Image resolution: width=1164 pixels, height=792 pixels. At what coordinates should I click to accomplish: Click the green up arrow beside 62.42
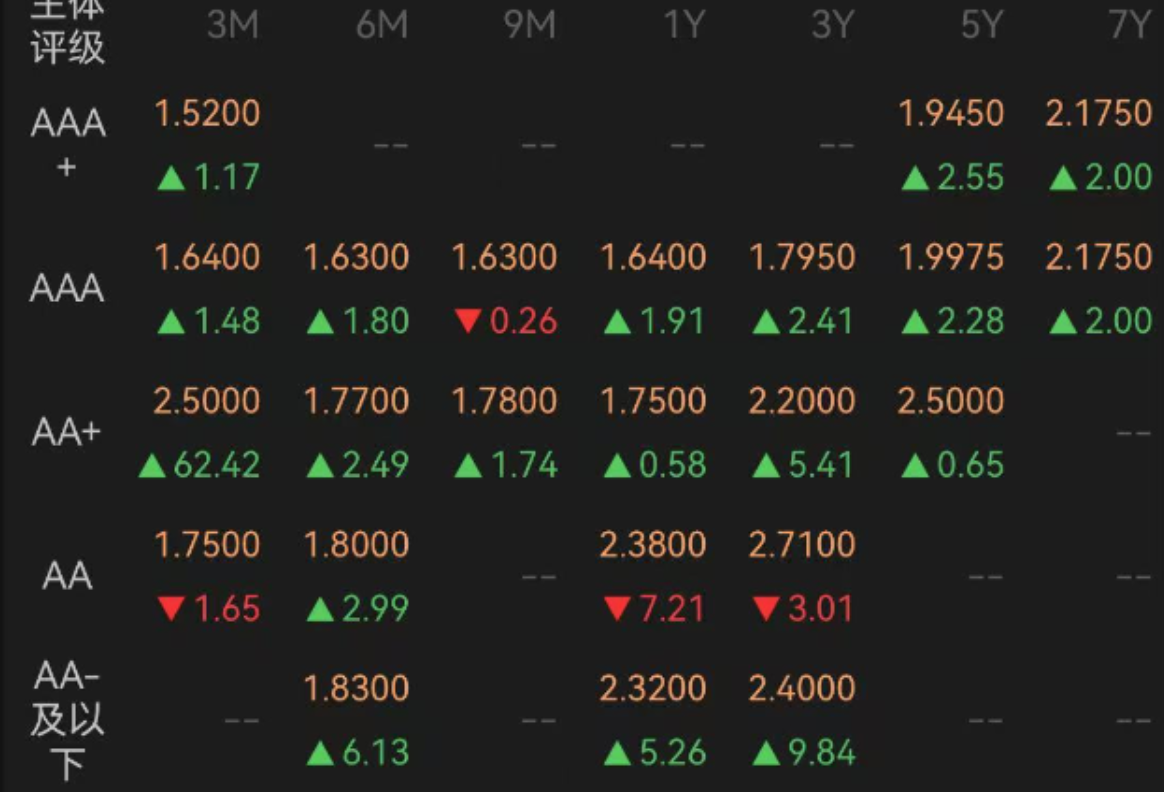pyautogui.click(x=152, y=465)
